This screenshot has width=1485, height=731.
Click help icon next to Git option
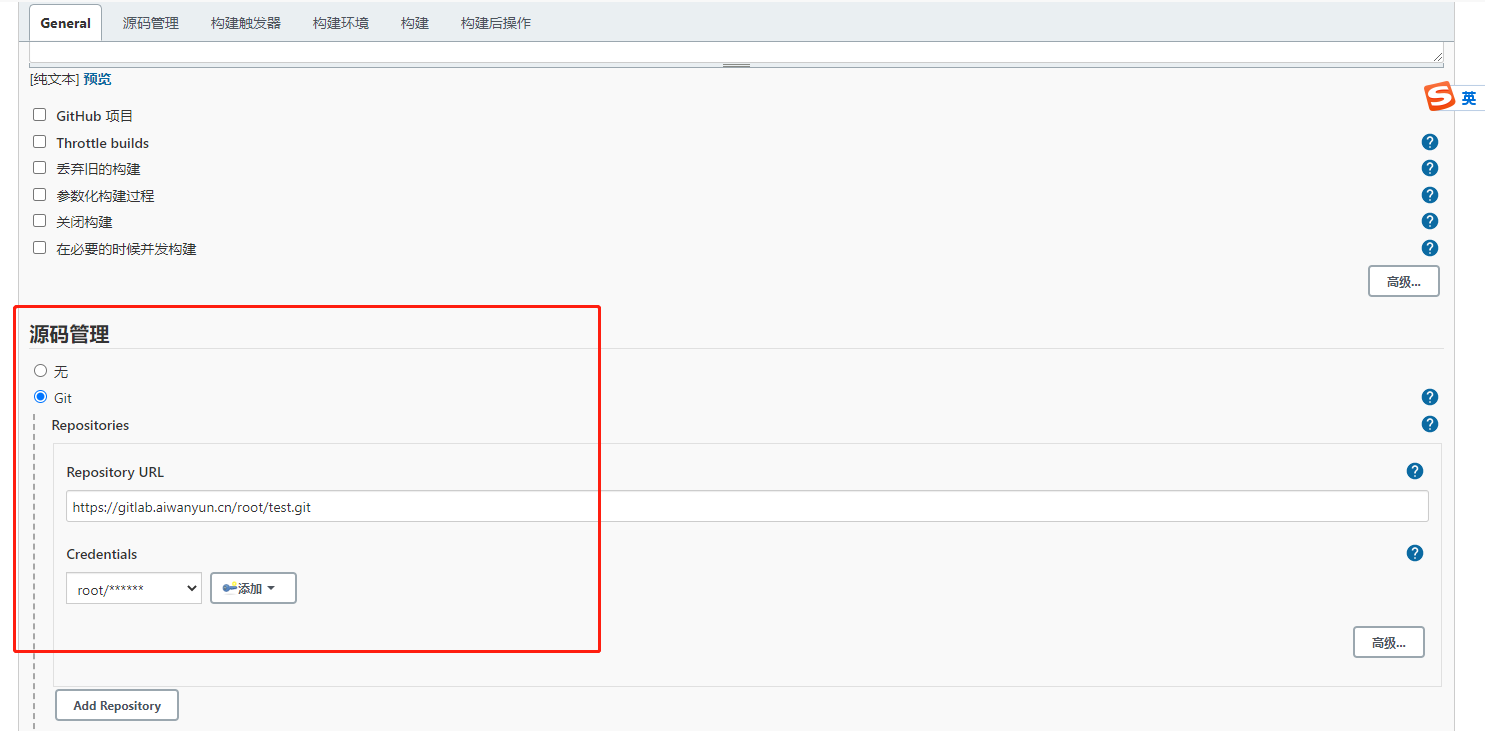click(x=1430, y=397)
